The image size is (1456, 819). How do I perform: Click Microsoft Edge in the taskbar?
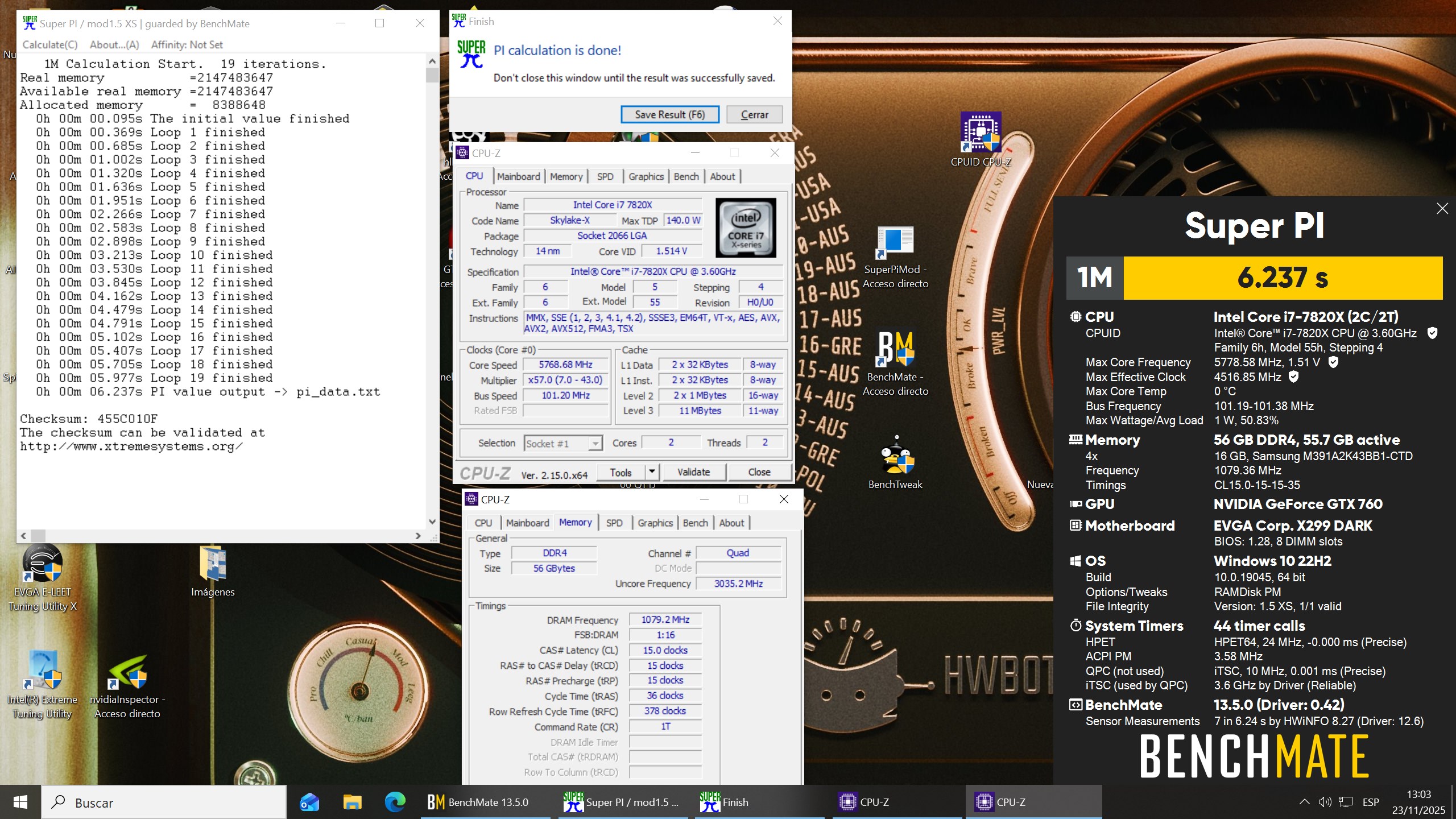pos(395,802)
